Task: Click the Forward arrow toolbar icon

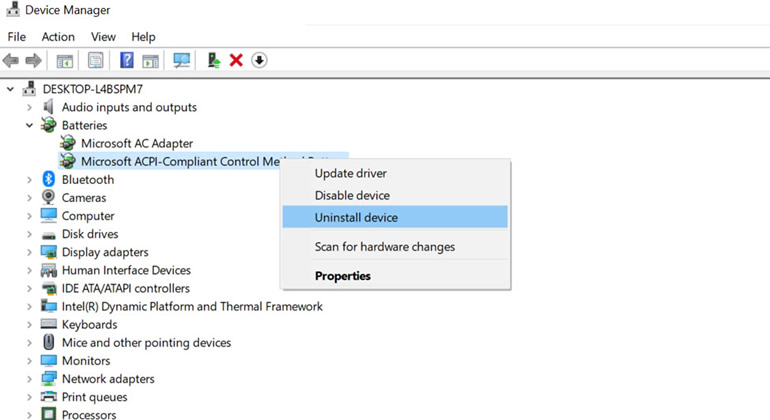Action: tap(33, 60)
